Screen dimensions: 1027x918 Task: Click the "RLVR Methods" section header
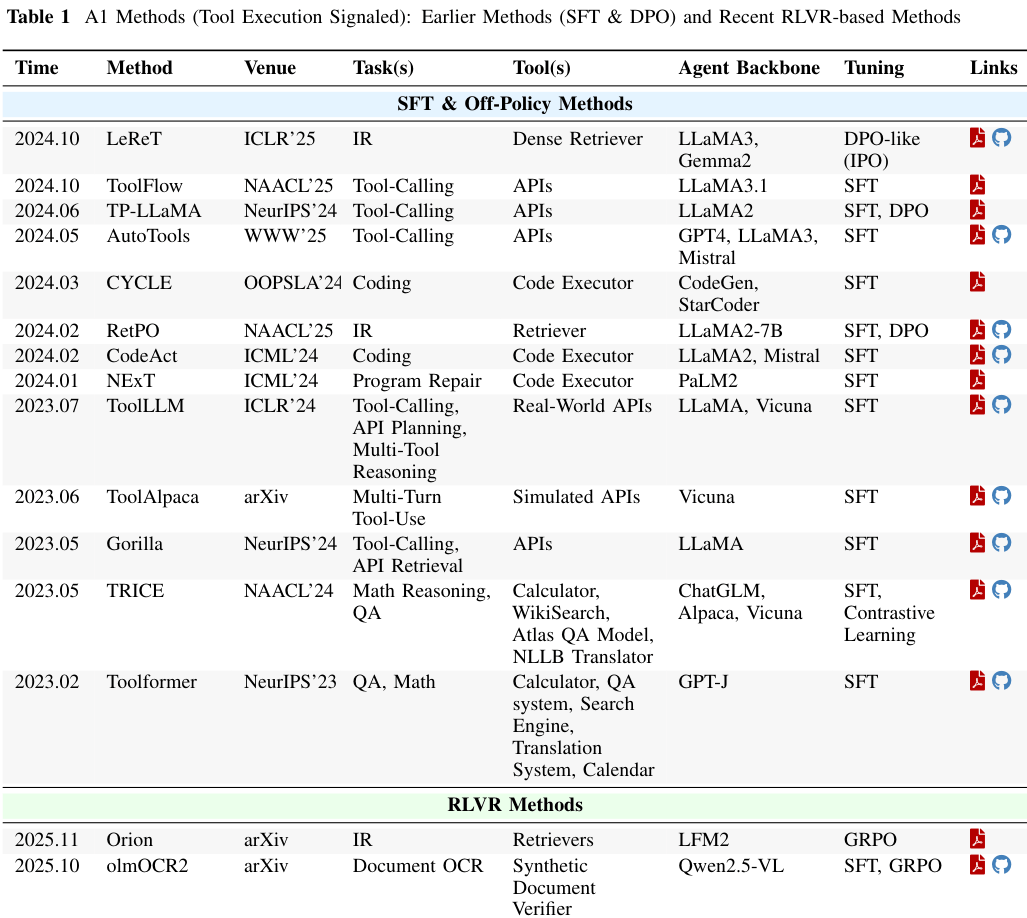pyautogui.click(x=514, y=805)
